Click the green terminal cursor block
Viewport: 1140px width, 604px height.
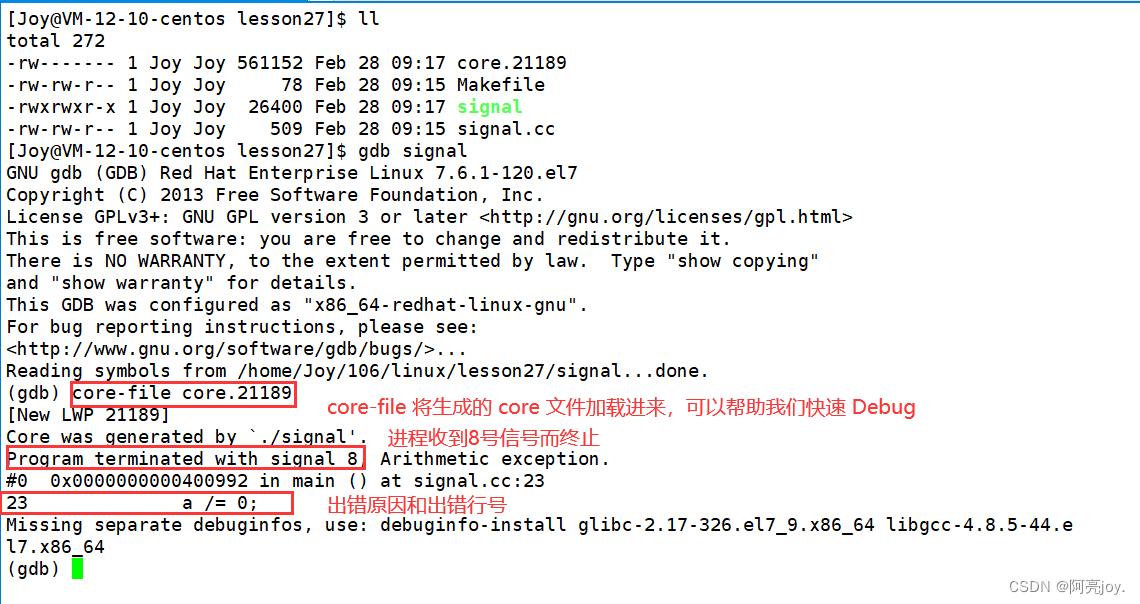77,569
